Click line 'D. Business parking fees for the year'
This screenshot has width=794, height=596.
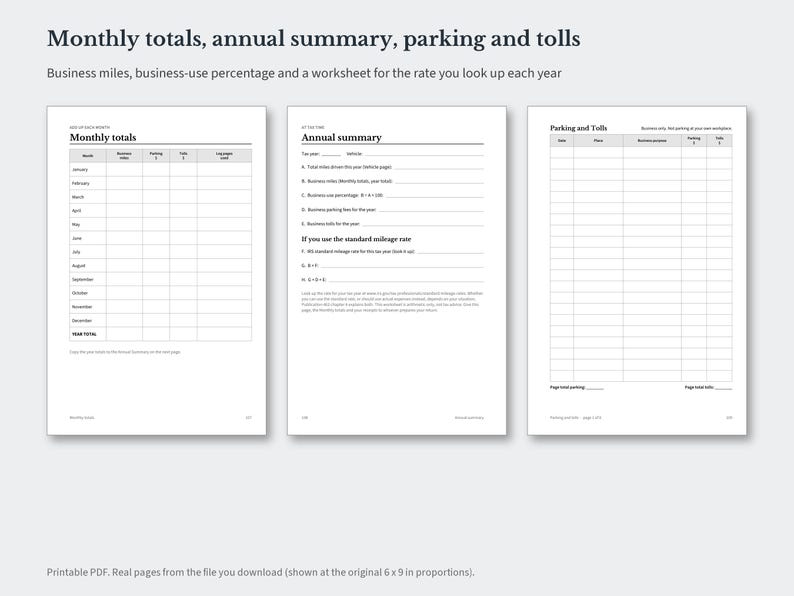(392, 210)
